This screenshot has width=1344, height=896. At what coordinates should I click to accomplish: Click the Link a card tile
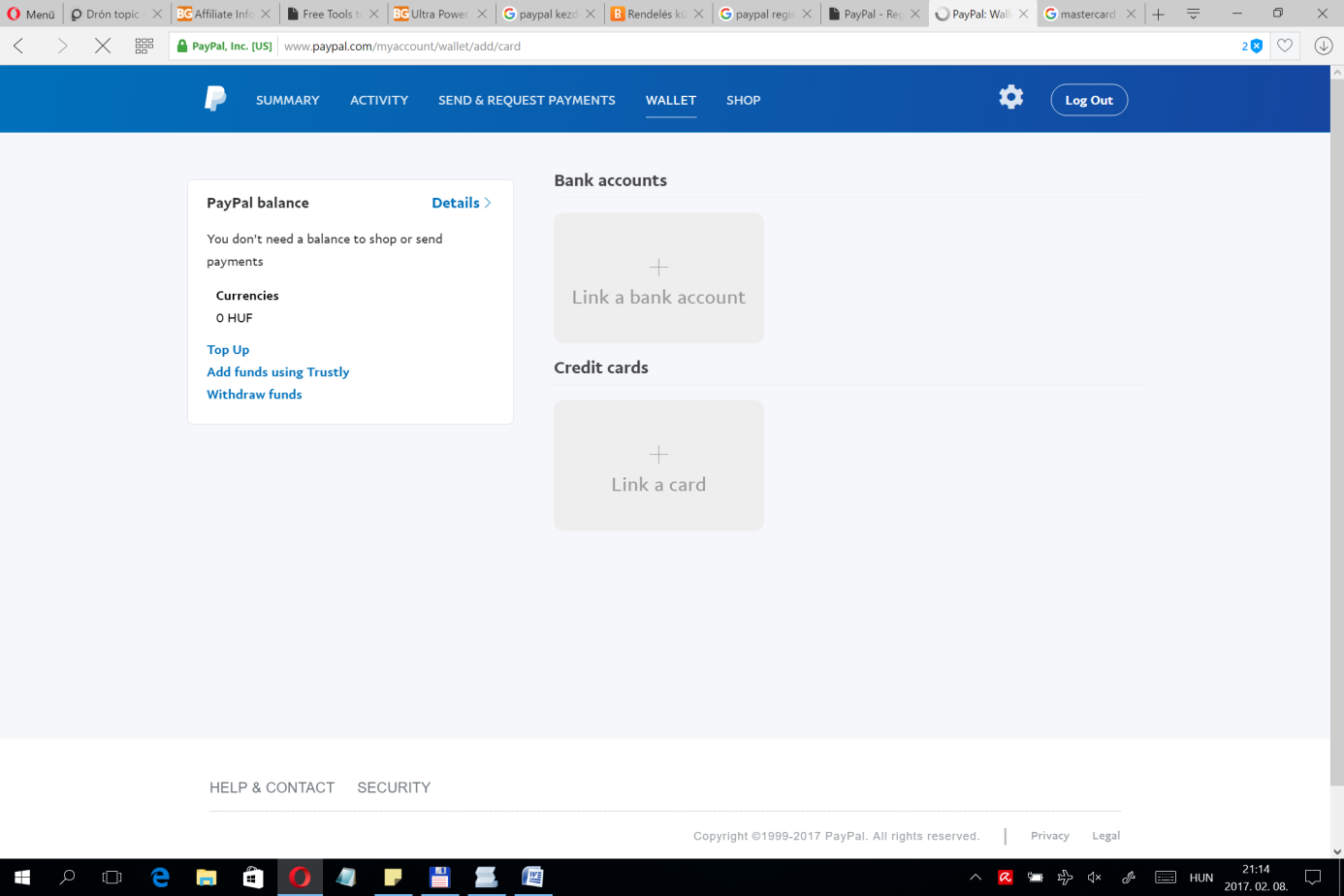pyautogui.click(x=658, y=465)
